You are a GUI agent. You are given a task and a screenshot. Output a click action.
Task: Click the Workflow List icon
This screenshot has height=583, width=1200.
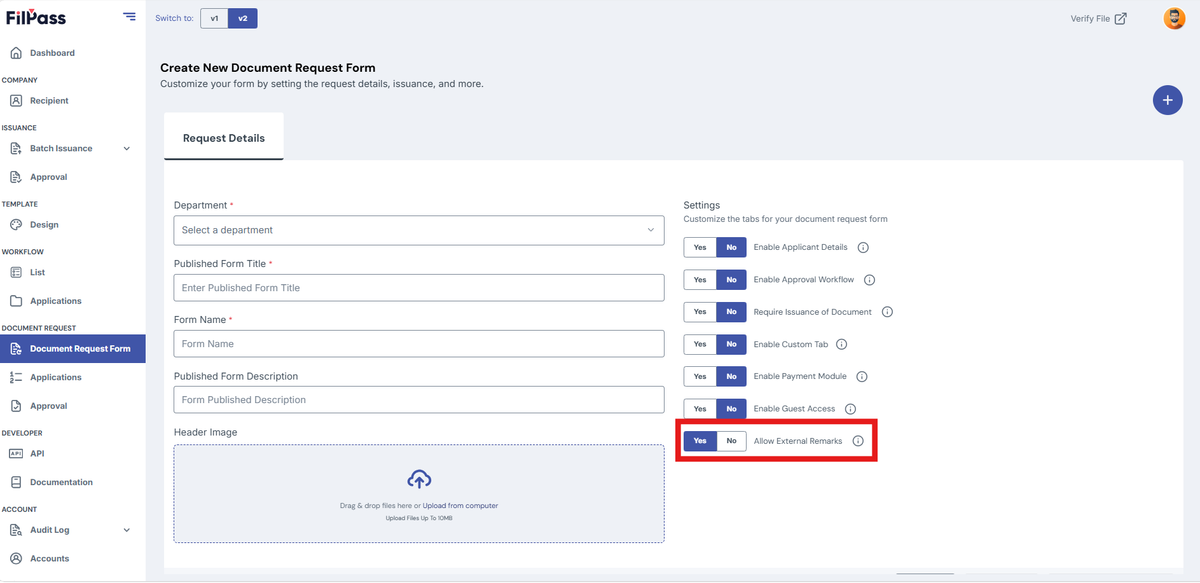[x=16, y=272]
